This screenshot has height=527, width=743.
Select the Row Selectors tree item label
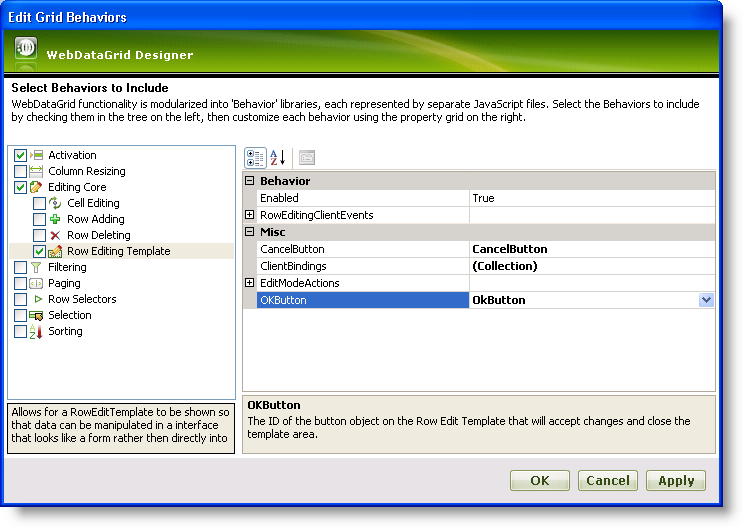82,300
